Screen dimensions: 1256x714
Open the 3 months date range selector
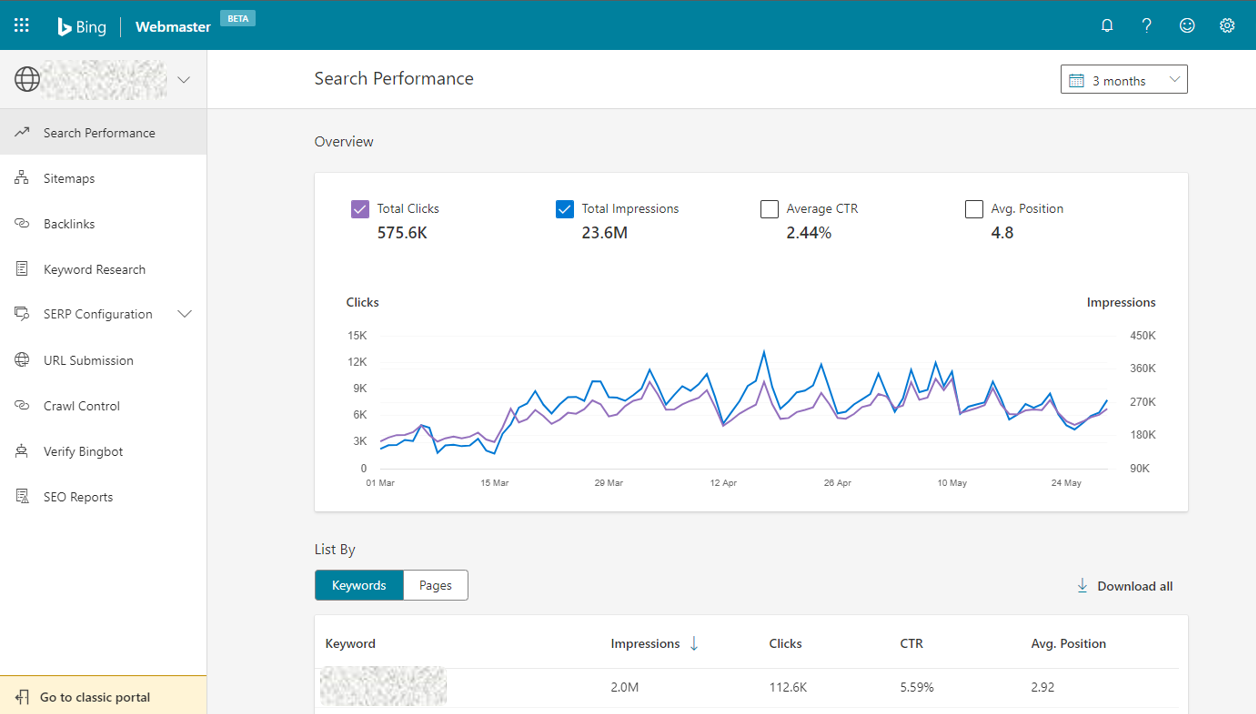coord(1123,79)
